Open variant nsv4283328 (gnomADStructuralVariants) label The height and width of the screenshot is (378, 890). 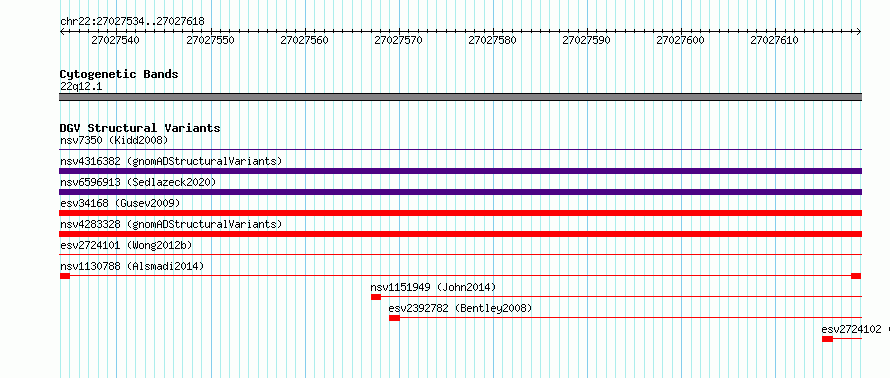click(x=171, y=224)
